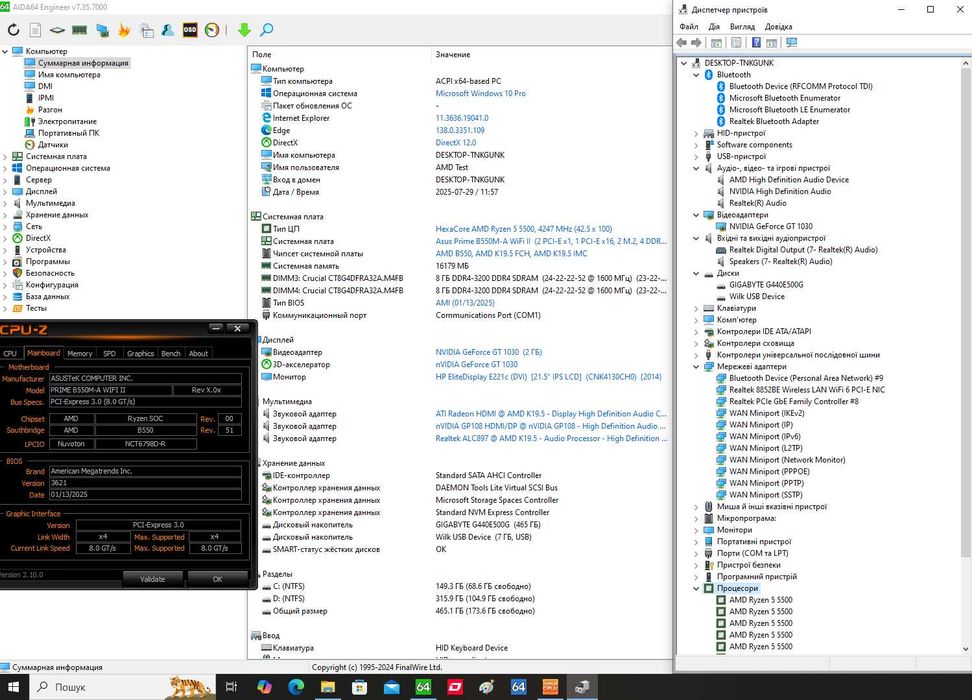This screenshot has height=700, width=972.
Task: Open the OSD panel toolbar icon
Action: click(x=190, y=30)
